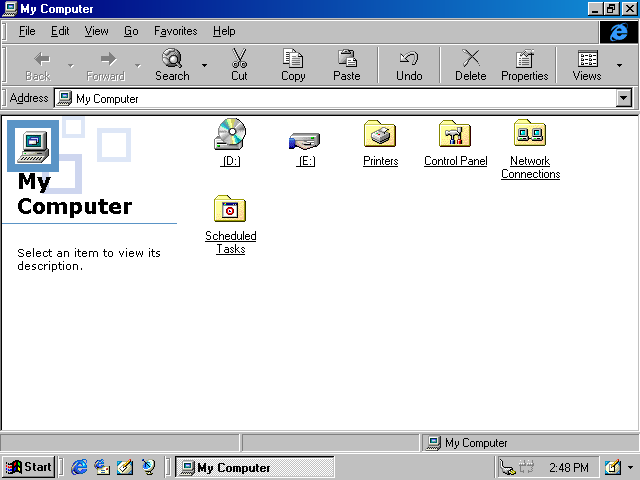Open the Favorites menu
This screenshot has height=480, width=640.
pyautogui.click(x=176, y=31)
